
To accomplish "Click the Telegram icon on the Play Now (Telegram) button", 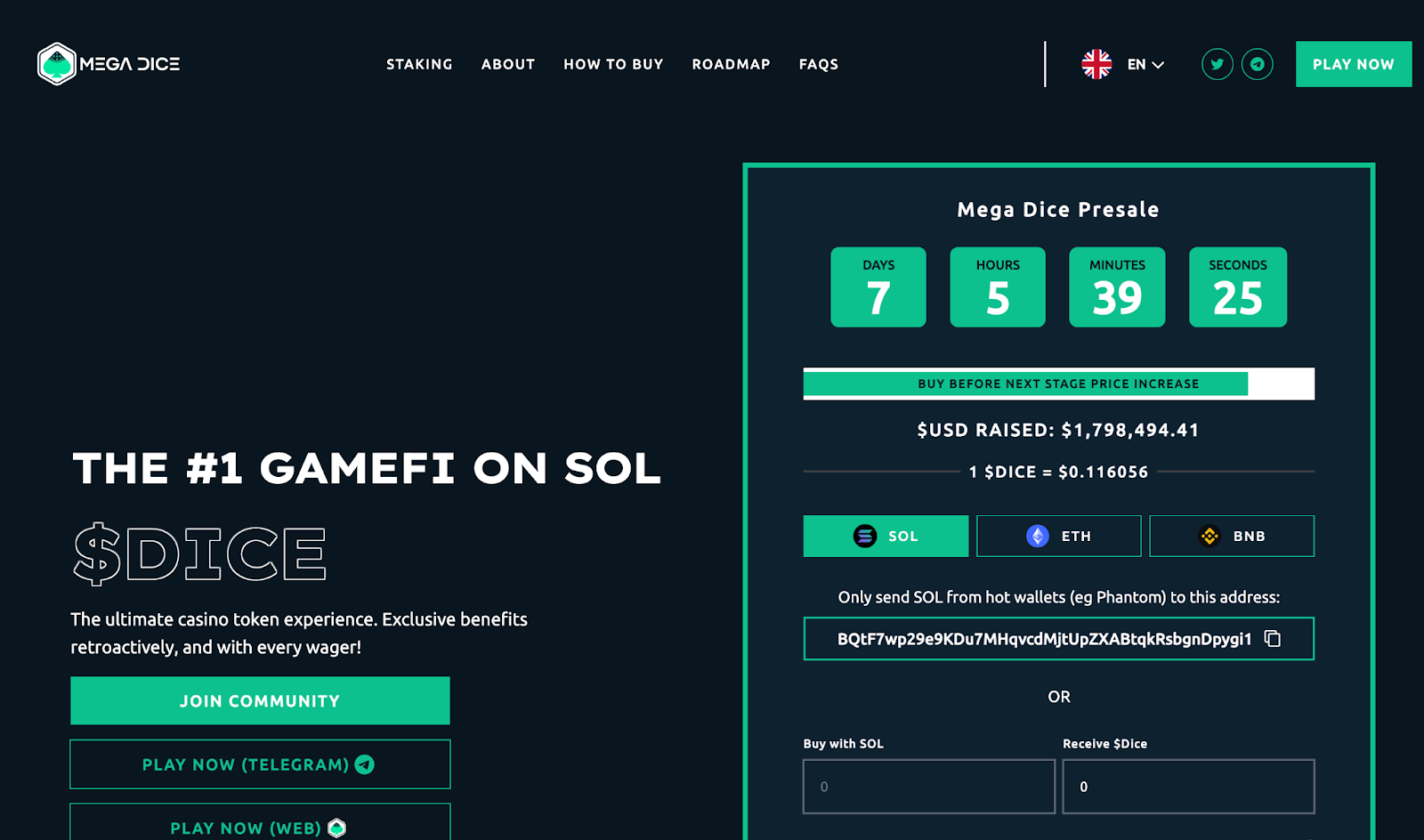I will 364,764.
